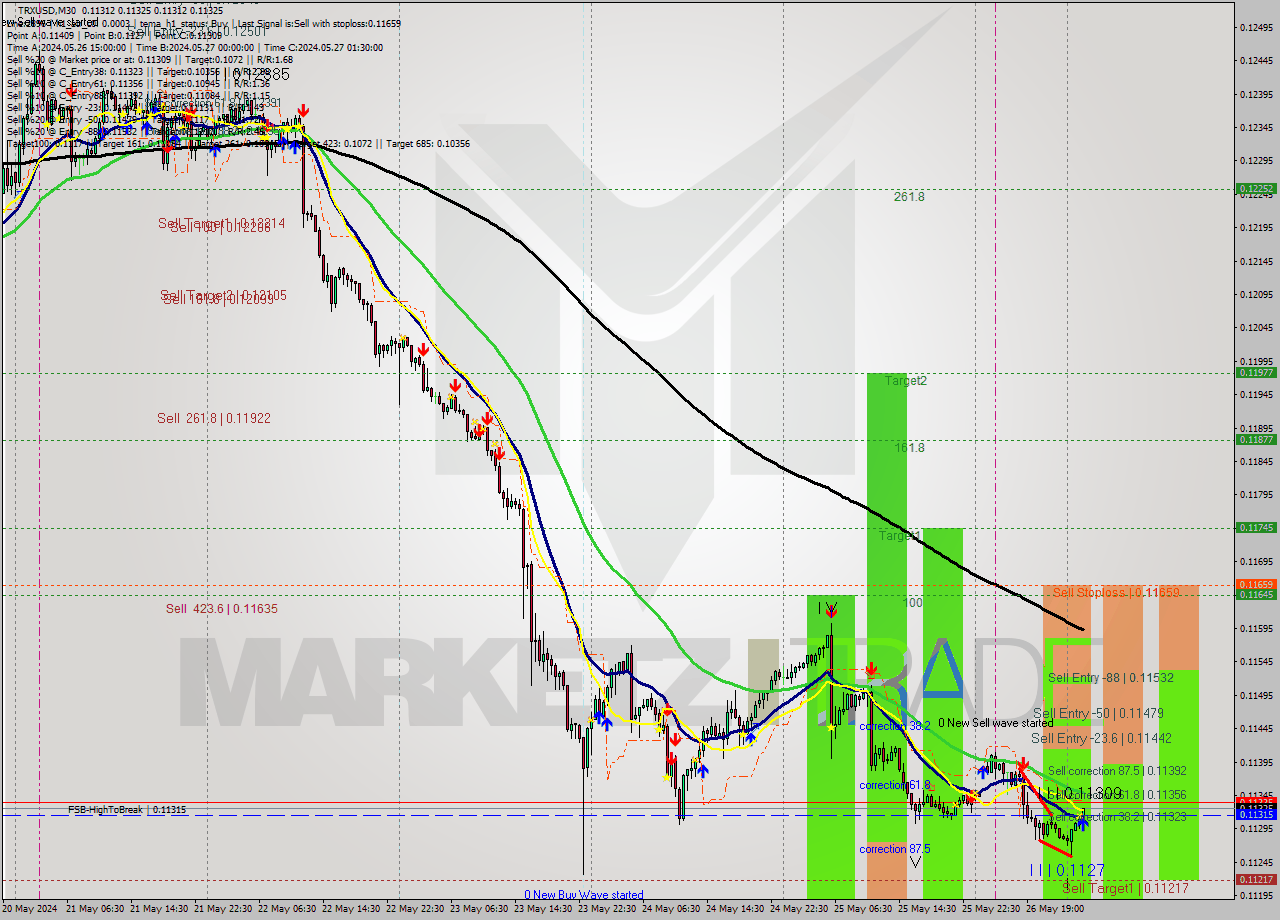Click the 'Sell Target1 | 0.11217' label
This screenshot has height=920, width=1280.
point(1125,888)
